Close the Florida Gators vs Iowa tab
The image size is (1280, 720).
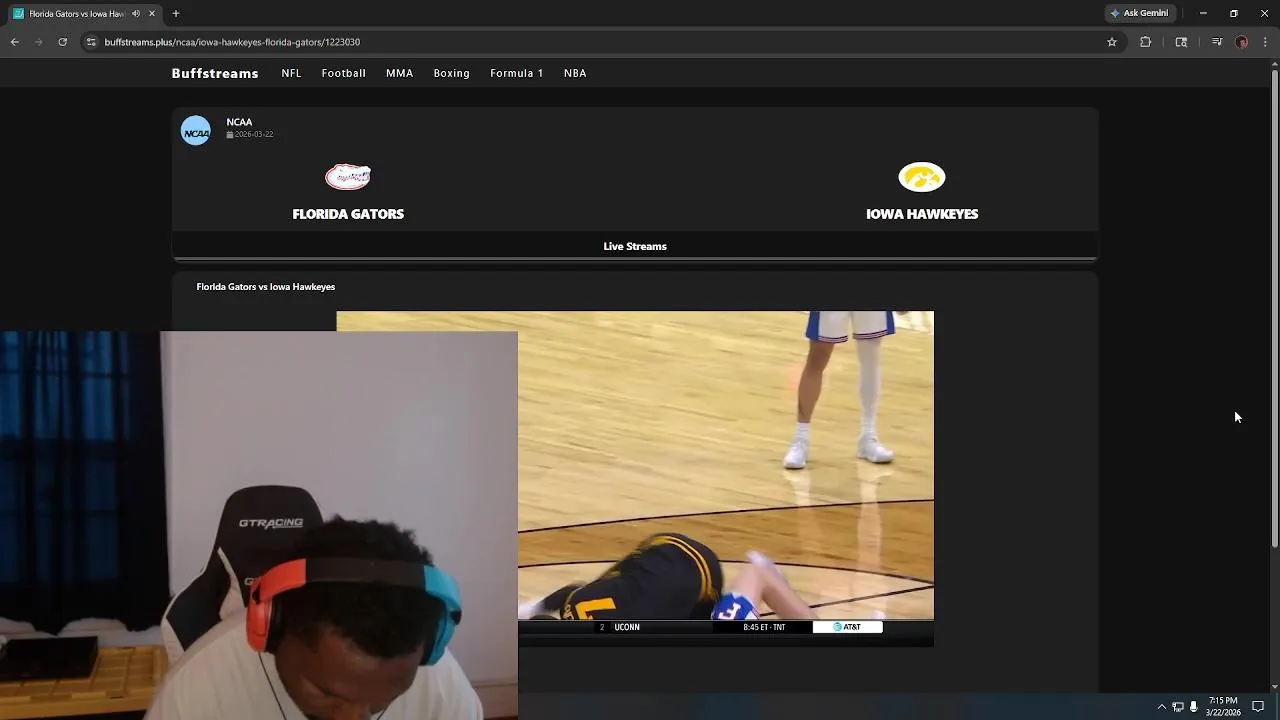152,14
